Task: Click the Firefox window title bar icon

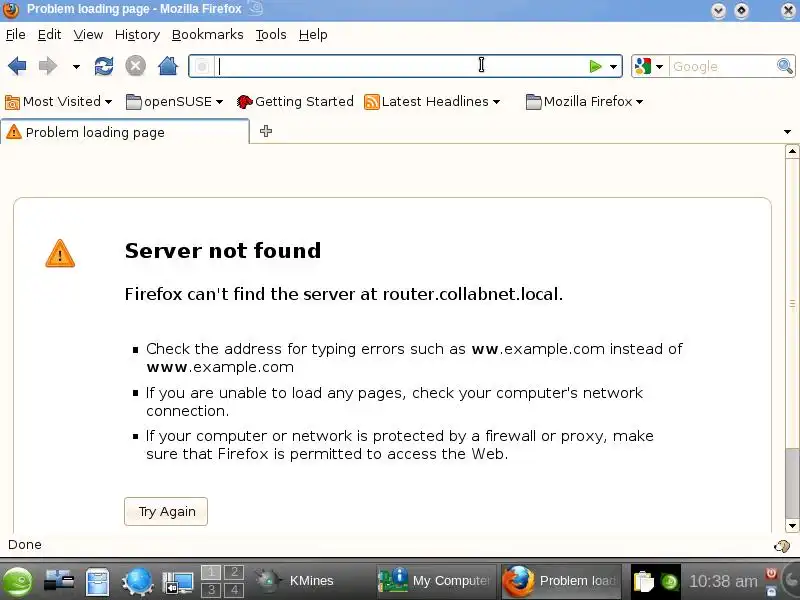Action: (x=11, y=10)
